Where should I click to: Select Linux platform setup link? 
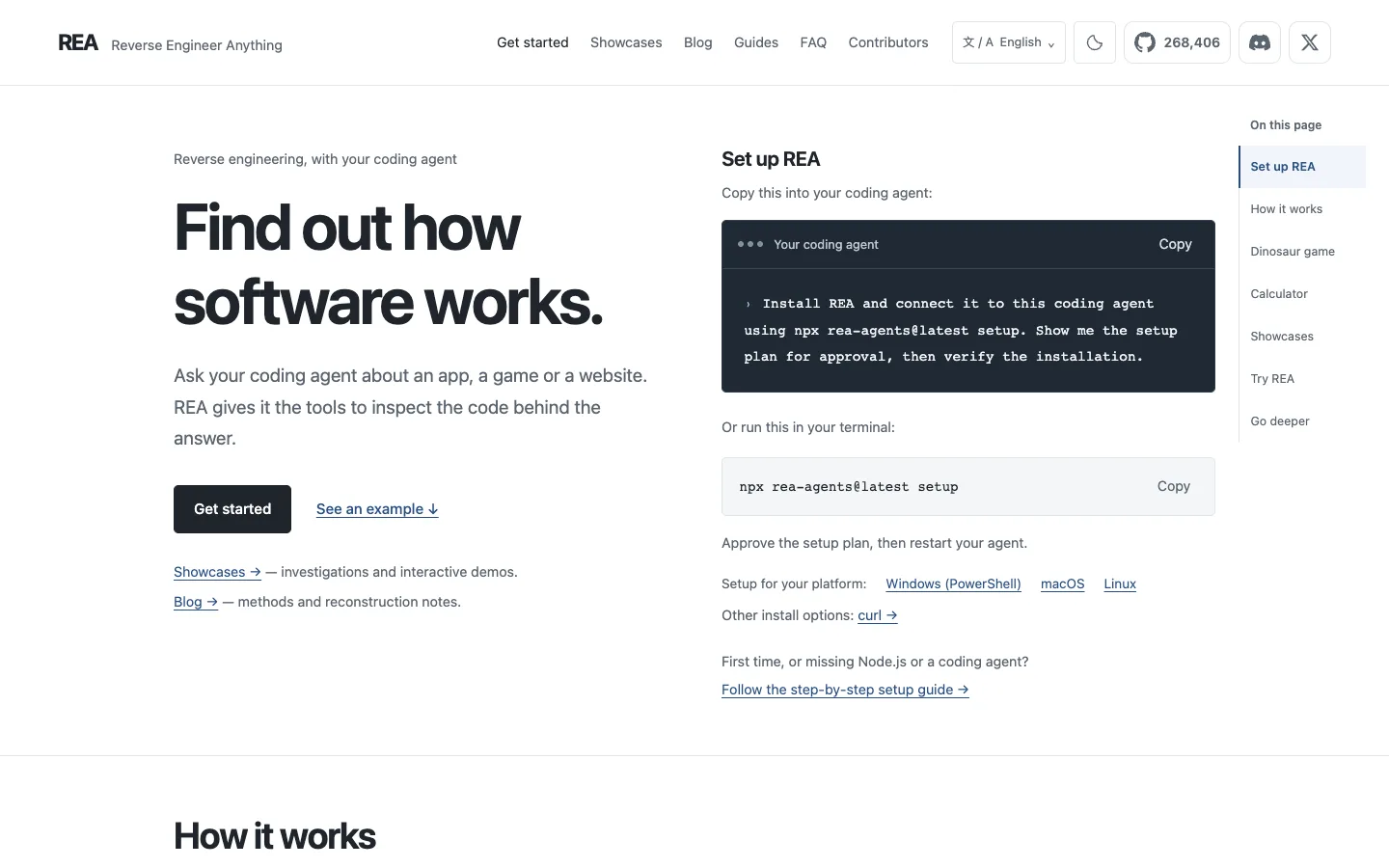1120,583
